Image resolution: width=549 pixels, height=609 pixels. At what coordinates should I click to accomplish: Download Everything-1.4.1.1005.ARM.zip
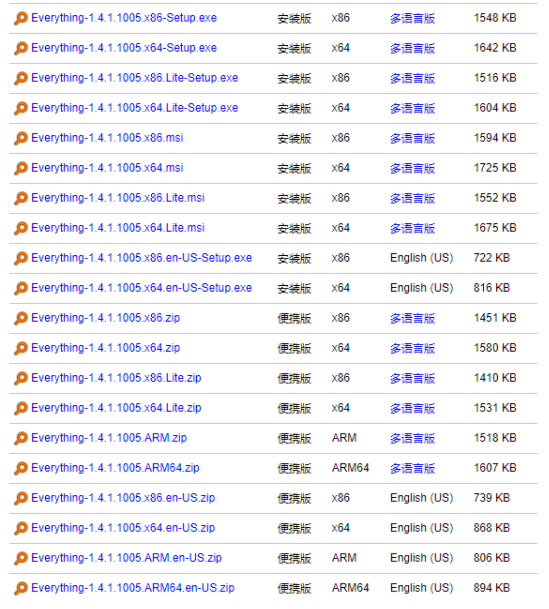click(109, 438)
